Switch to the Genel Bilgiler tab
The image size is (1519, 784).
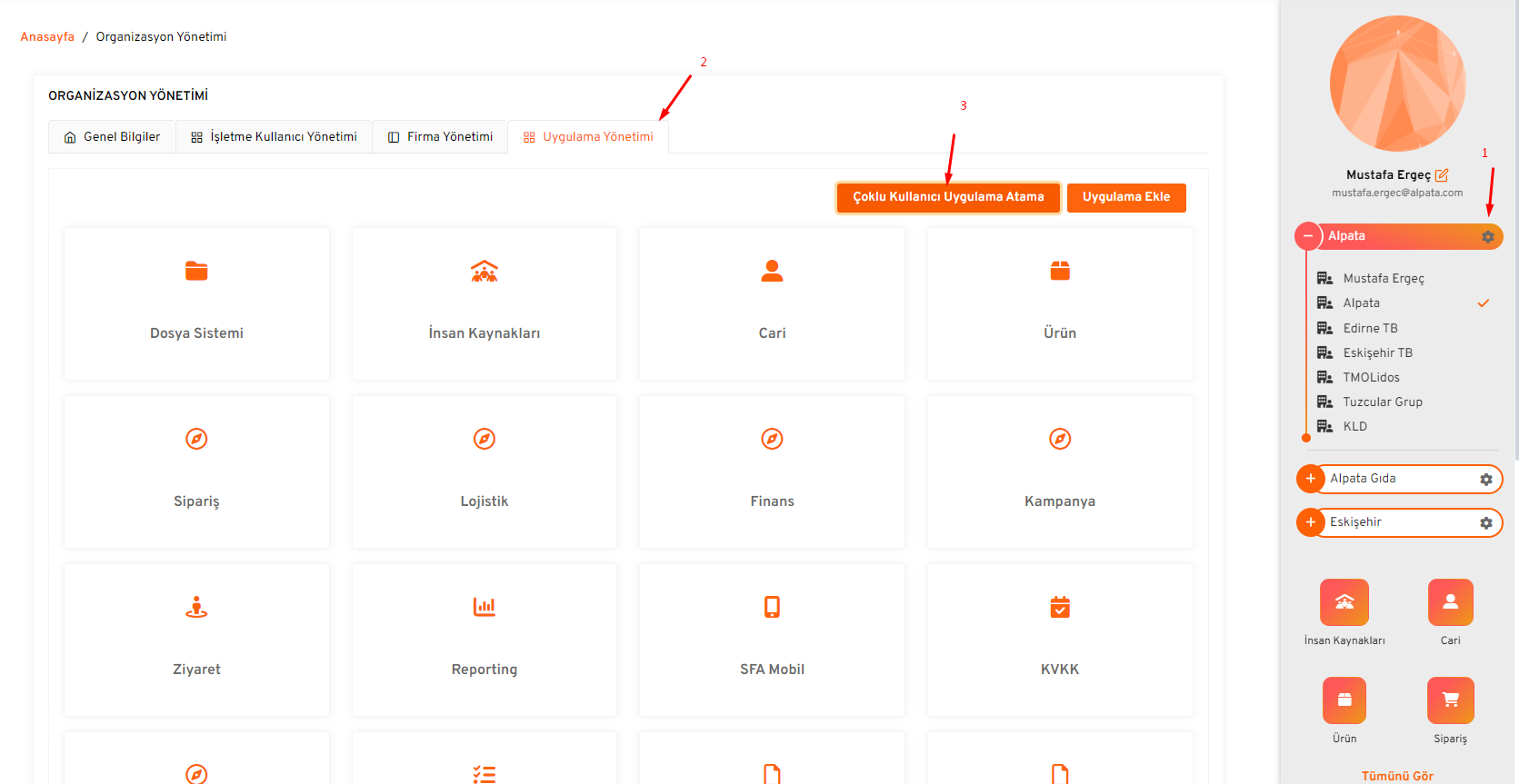coord(112,137)
